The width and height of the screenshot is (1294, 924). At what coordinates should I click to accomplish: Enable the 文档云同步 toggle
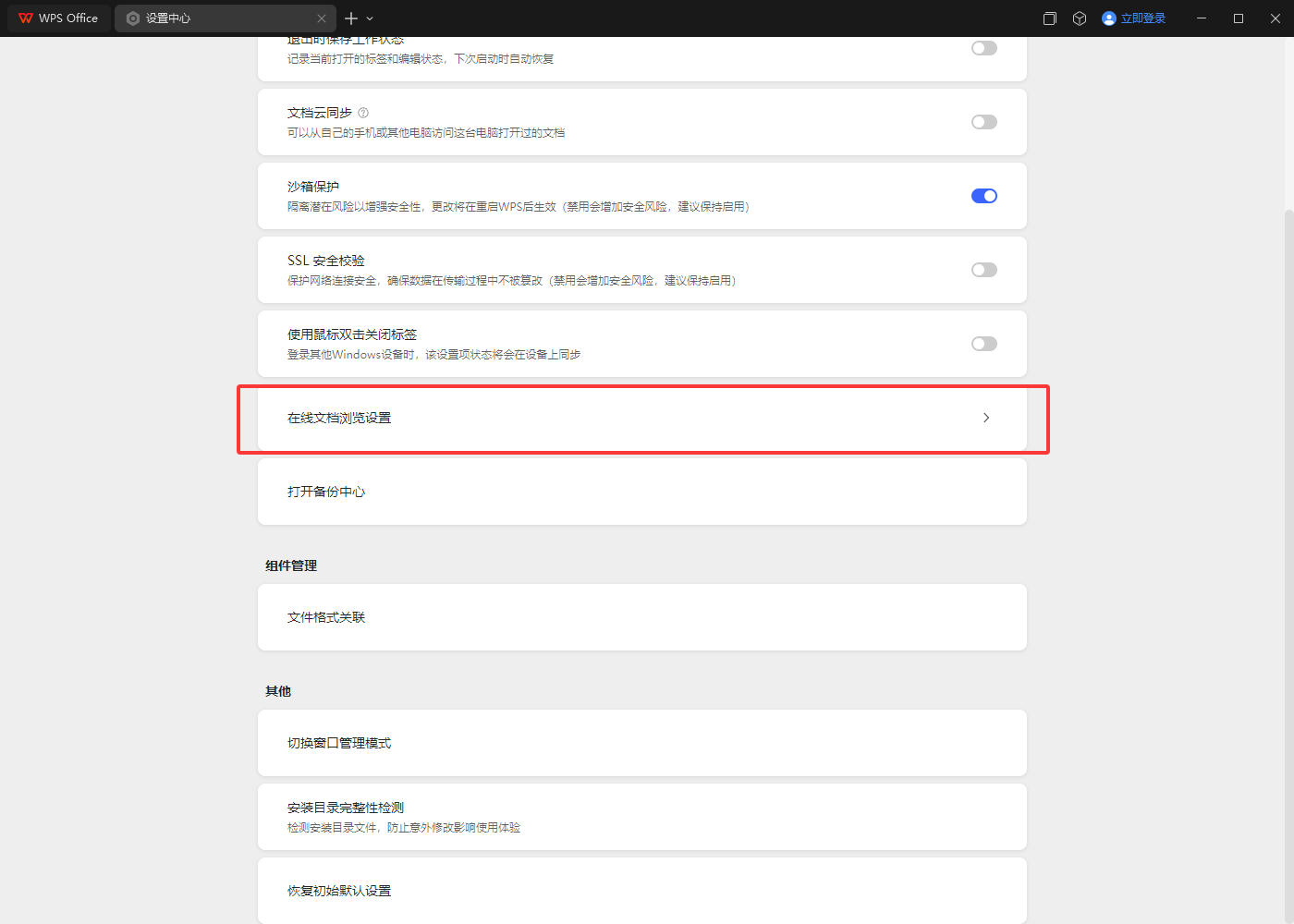pos(984,122)
